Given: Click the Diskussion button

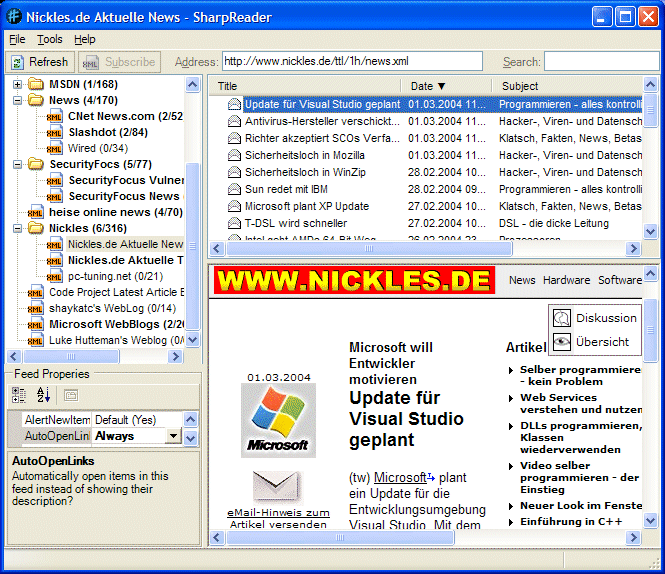Looking at the screenshot, I should coord(595,318).
